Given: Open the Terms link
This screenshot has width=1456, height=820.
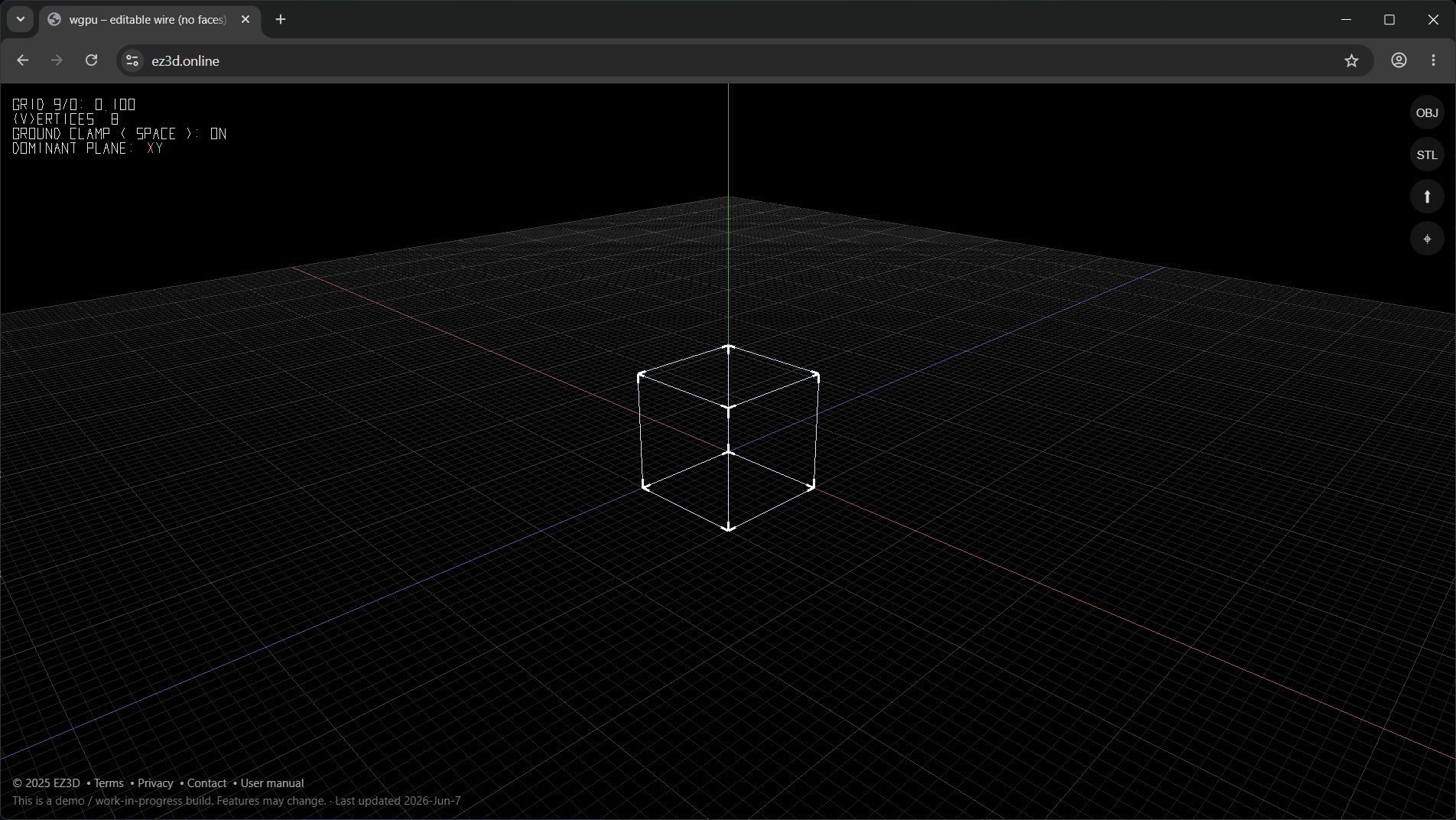Looking at the screenshot, I should click(109, 783).
